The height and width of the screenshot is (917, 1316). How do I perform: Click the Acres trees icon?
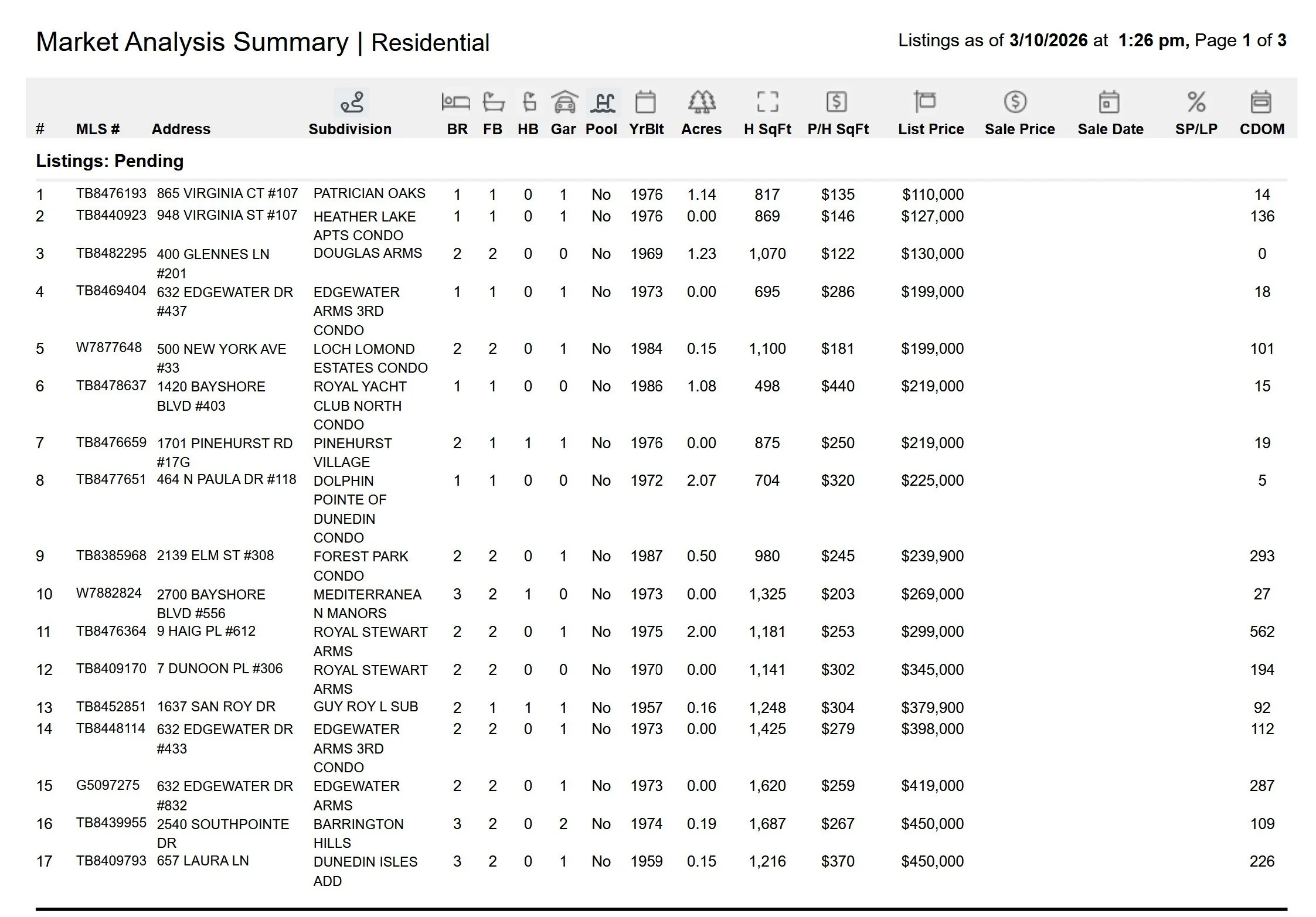701,102
